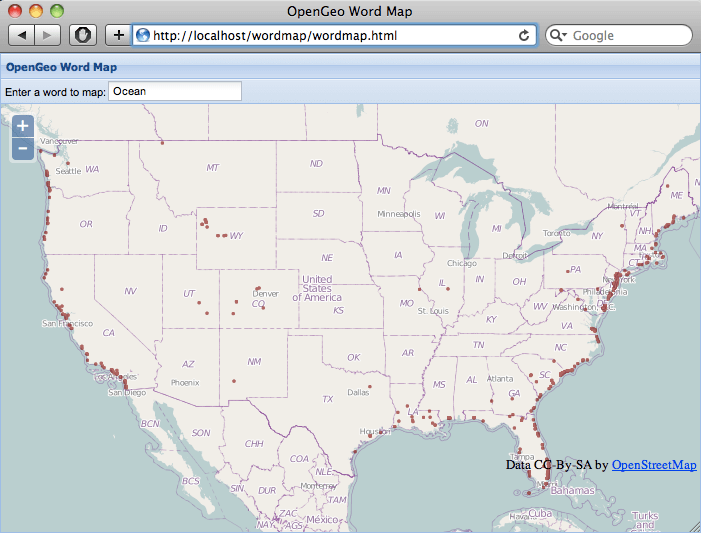Click the Bahamas label on the map
The height and width of the screenshot is (533, 701).
tap(573, 491)
